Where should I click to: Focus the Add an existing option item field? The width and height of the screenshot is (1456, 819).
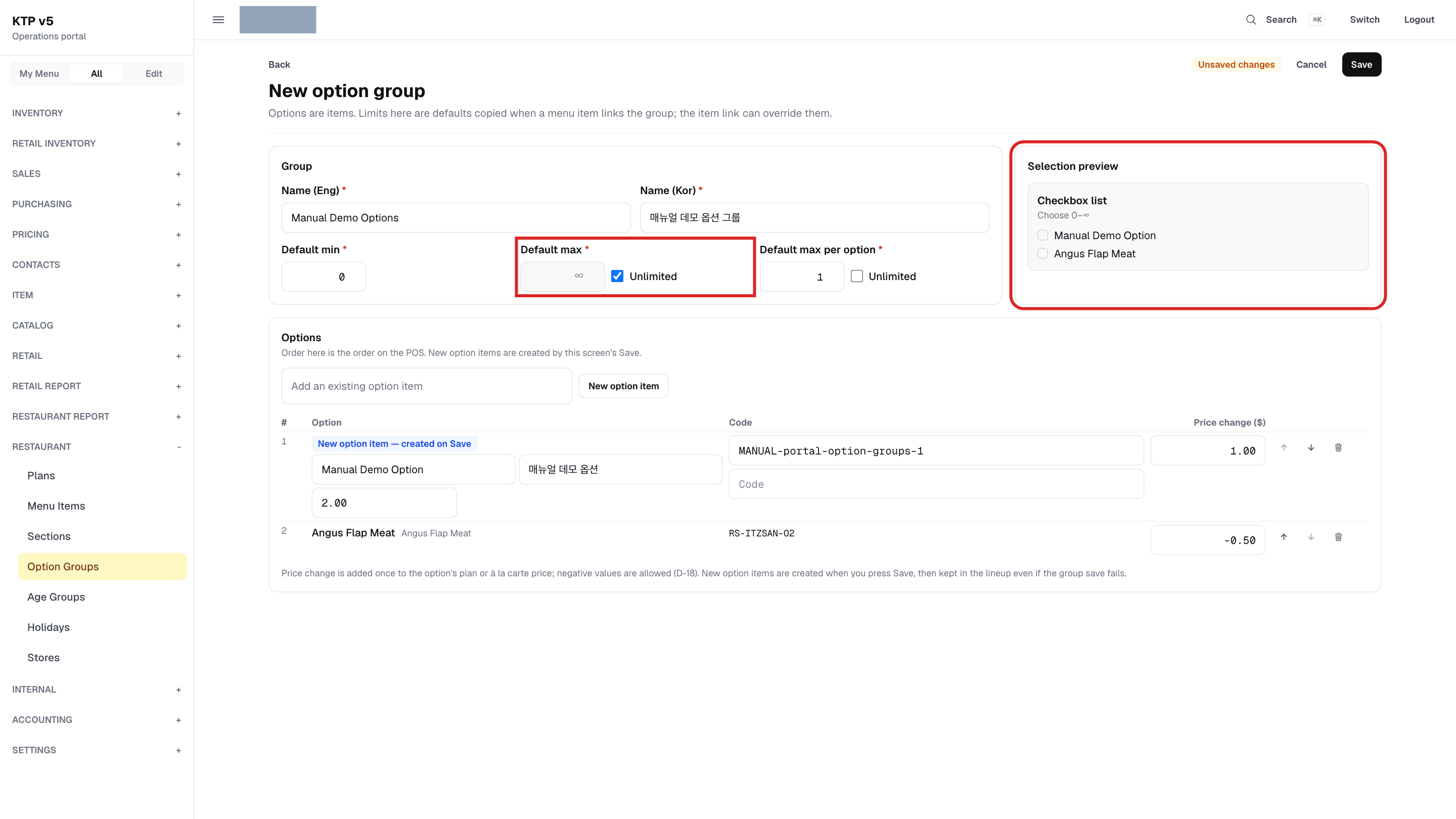[427, 386]
